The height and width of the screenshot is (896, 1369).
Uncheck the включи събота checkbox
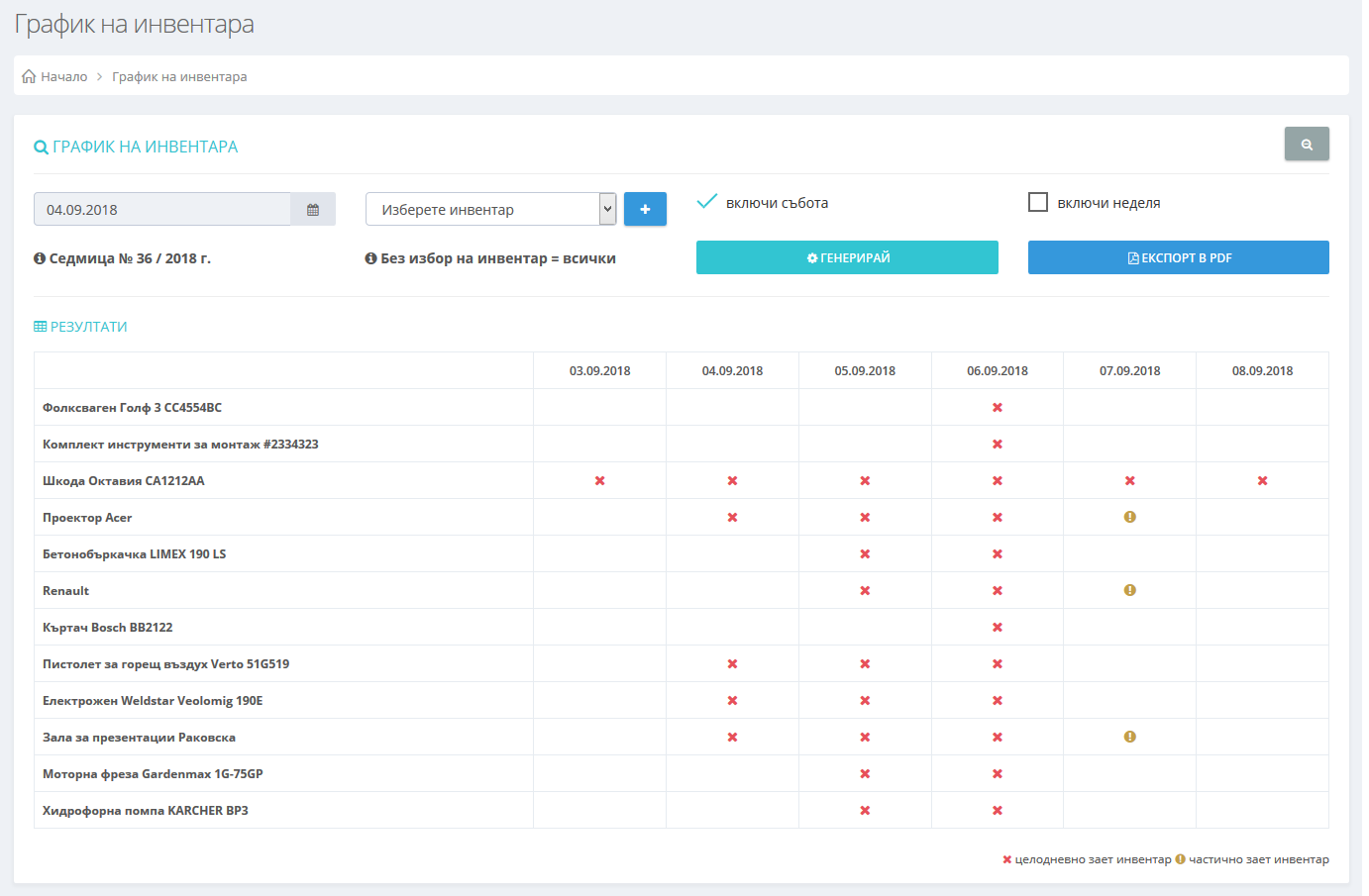pos(706,202)
